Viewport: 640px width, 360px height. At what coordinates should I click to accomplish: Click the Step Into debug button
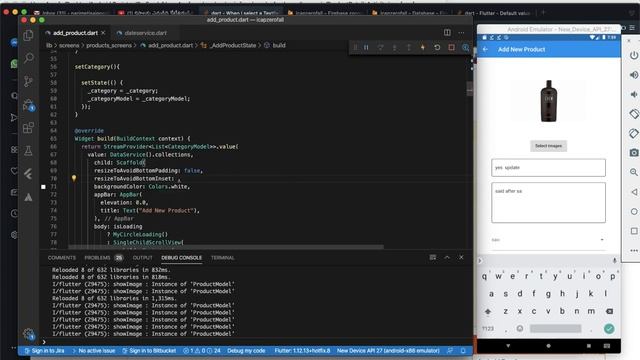tap(394, 47)
